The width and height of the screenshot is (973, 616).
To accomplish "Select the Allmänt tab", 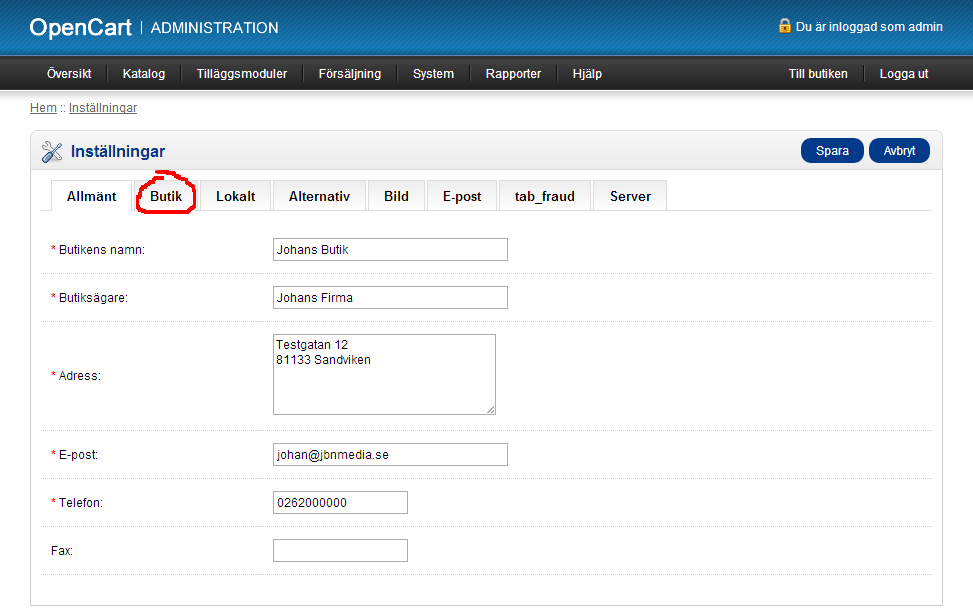I will 92,196.
